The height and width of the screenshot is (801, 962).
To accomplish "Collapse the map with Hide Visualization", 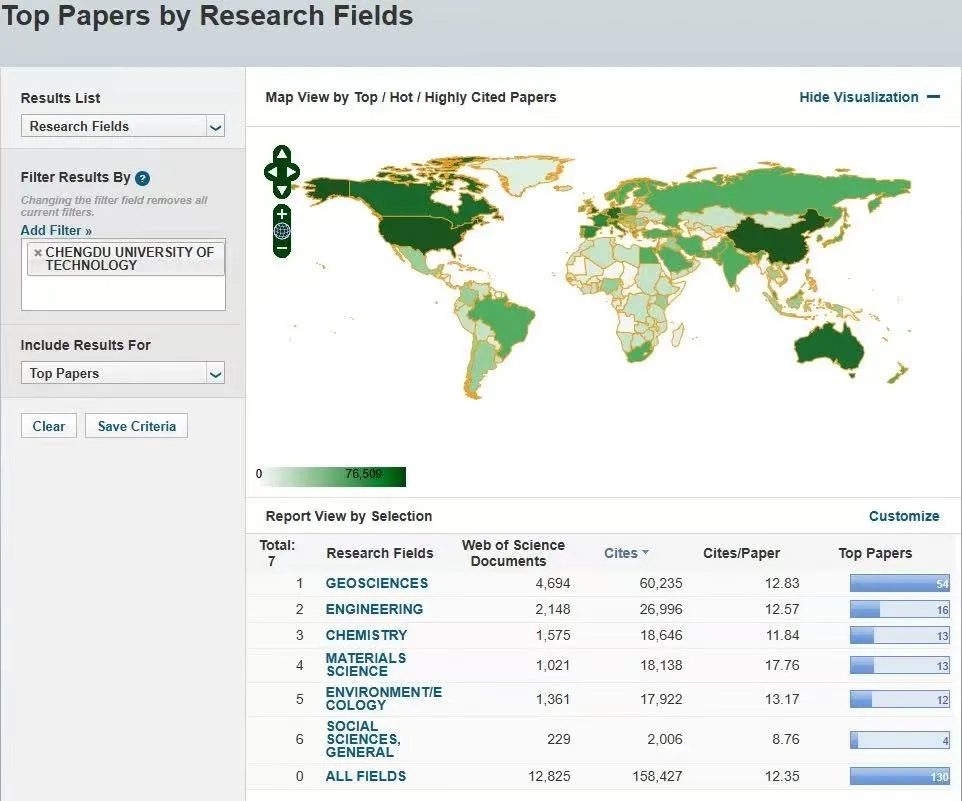I will (x=868, y=97).
